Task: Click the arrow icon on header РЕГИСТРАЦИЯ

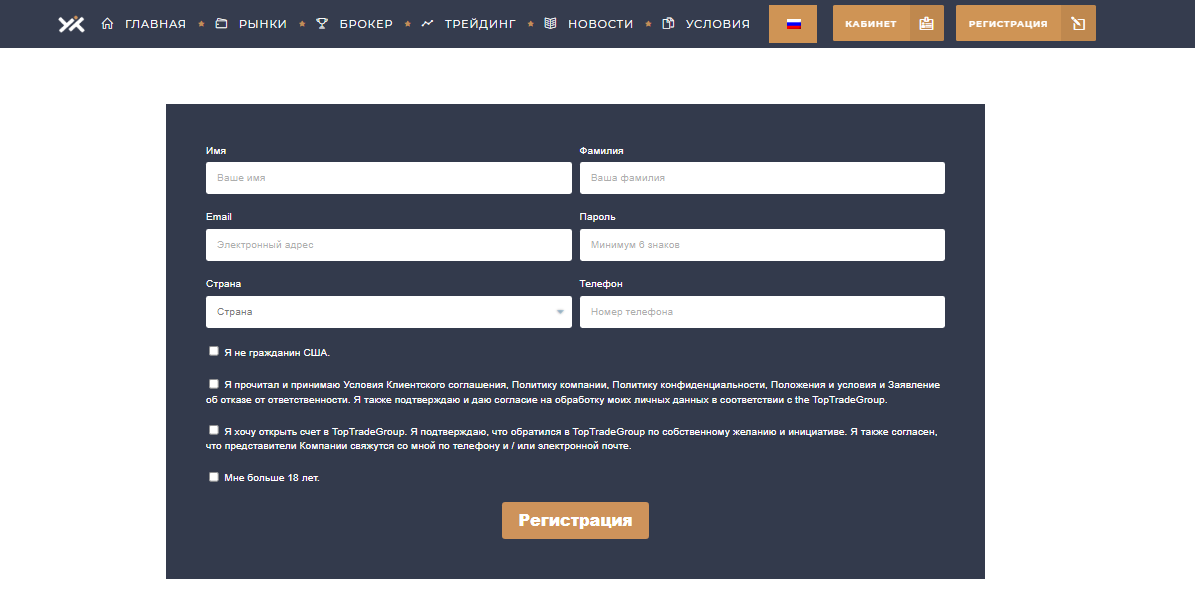Action: click(x=1078, y=24)
